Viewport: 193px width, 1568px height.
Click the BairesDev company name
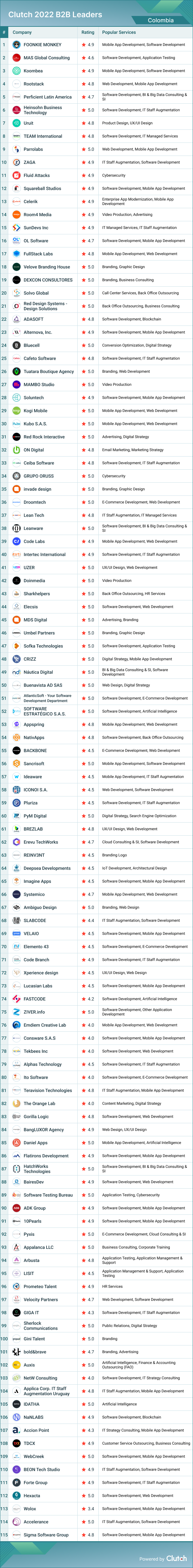click(33, 1182)
